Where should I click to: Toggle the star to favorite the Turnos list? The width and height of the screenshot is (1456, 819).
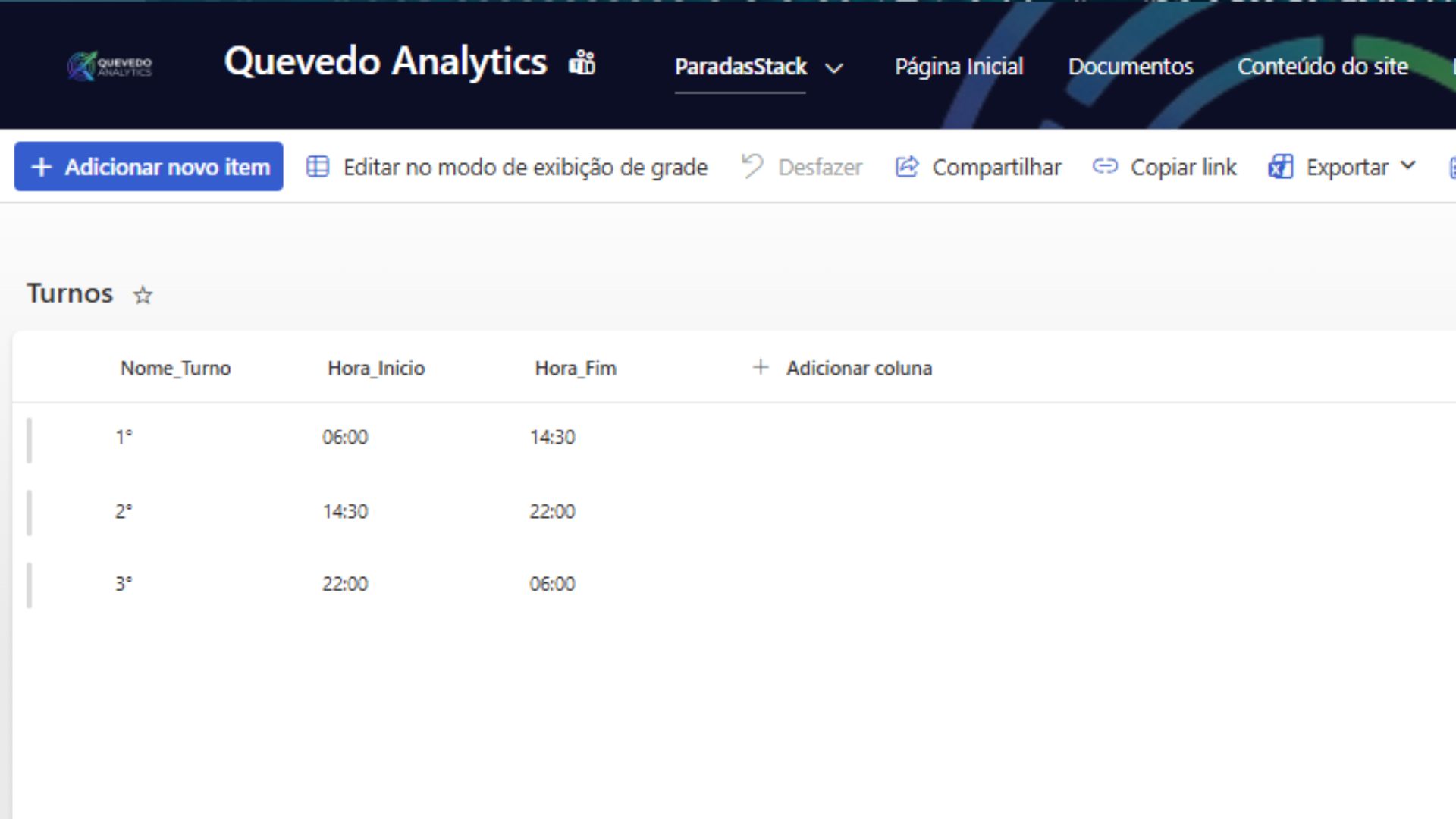142,295
